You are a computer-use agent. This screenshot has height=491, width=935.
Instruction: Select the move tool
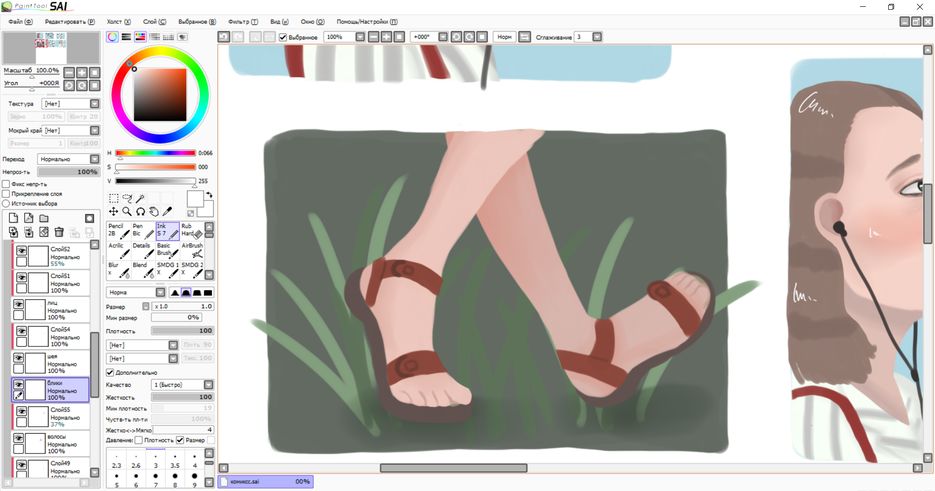click(113, 211)
